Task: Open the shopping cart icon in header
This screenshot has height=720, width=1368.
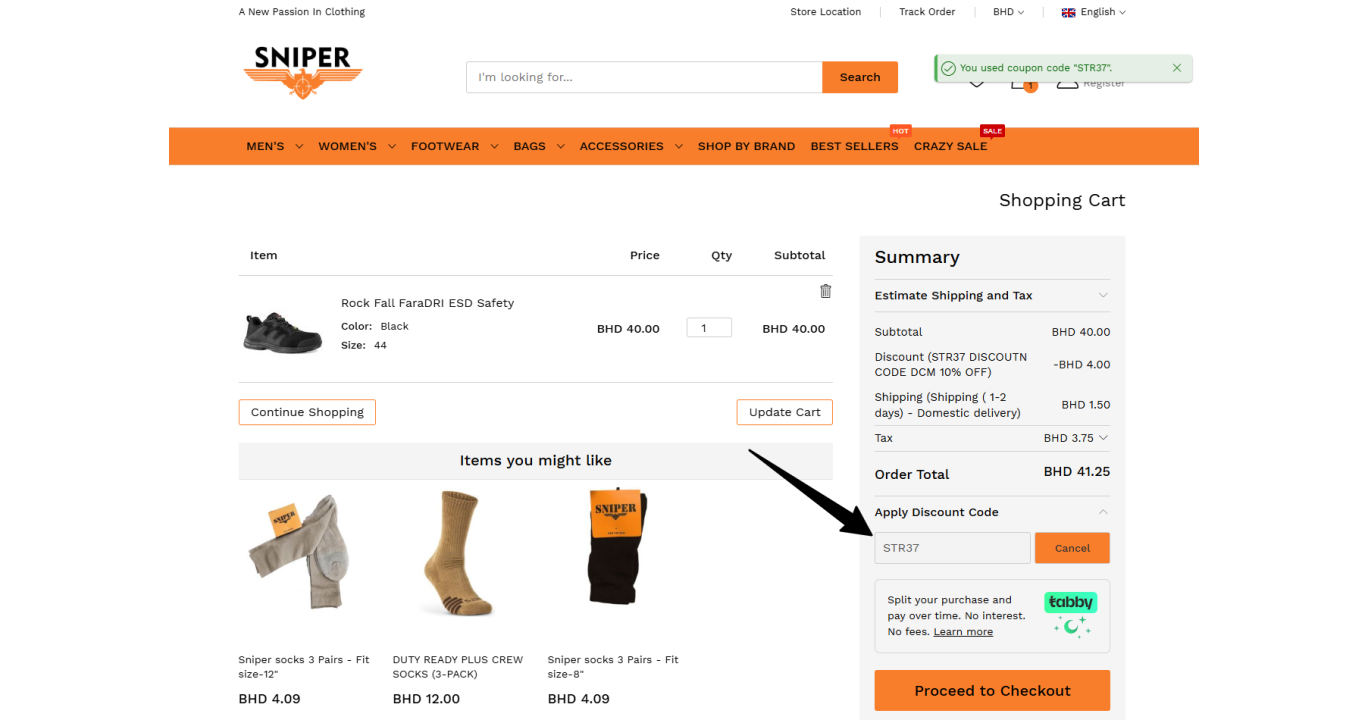Action: 1021,83
